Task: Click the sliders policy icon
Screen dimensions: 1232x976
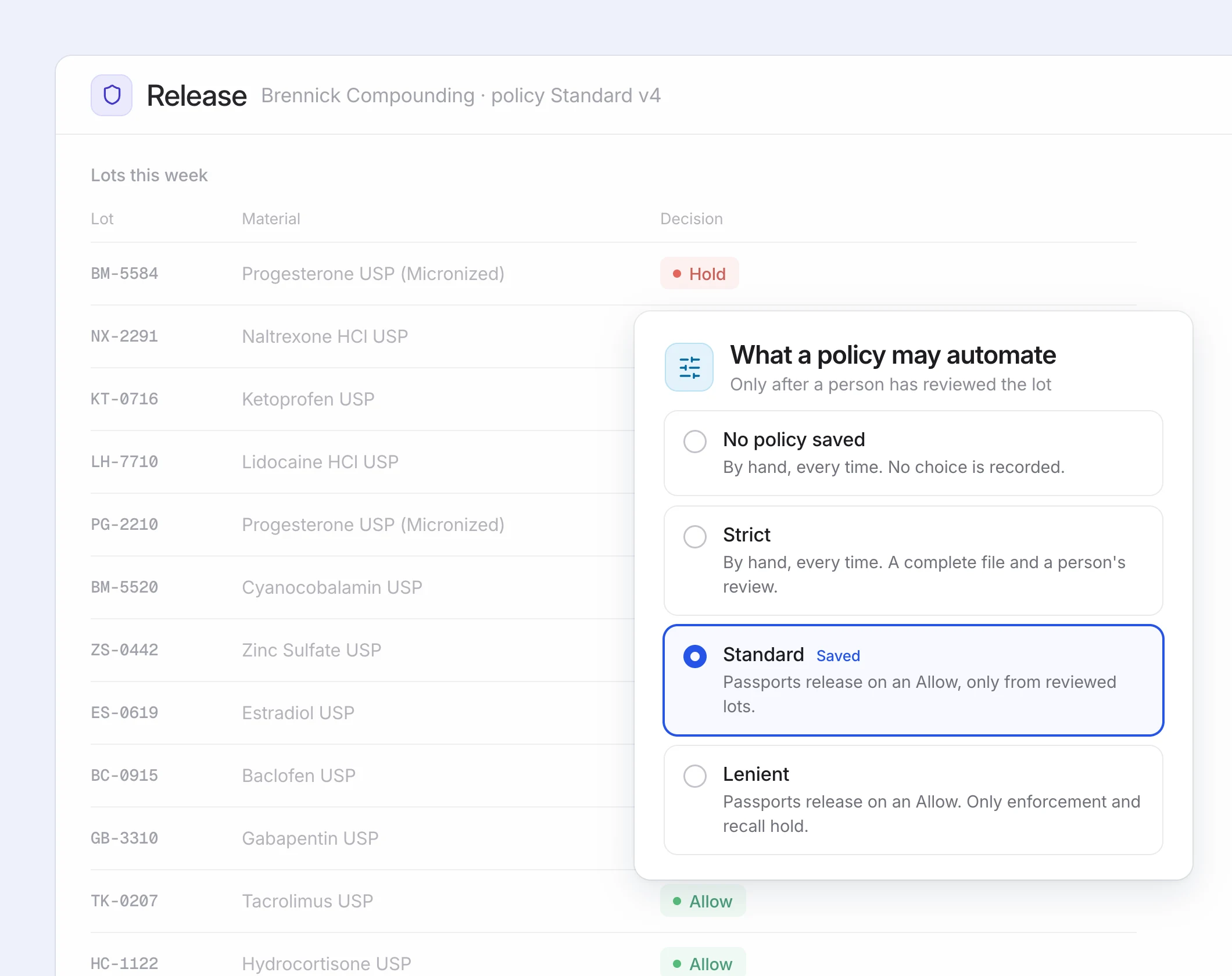Action: coord(689,367)
